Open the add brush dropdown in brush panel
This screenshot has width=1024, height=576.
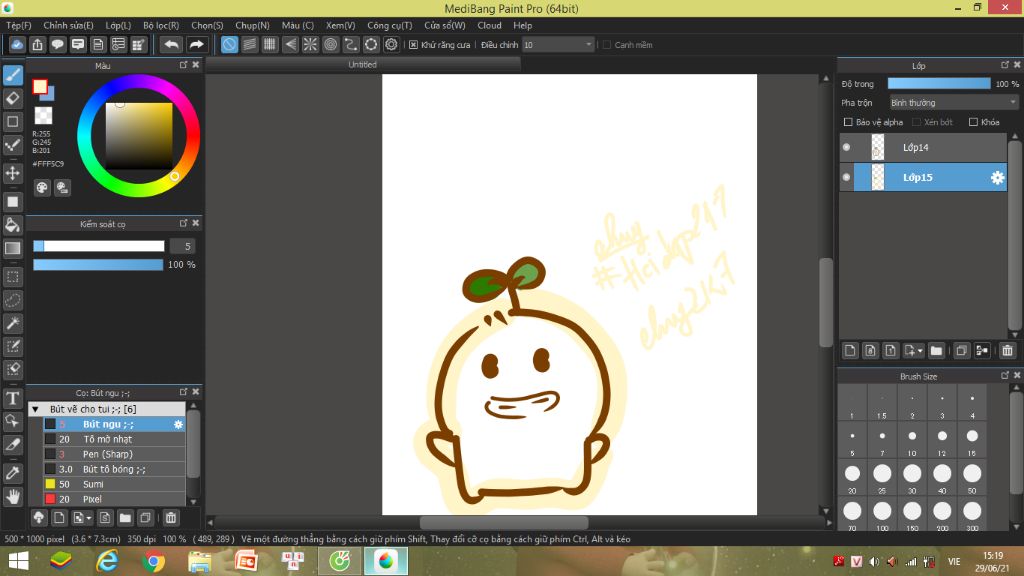tap(82, 518)
